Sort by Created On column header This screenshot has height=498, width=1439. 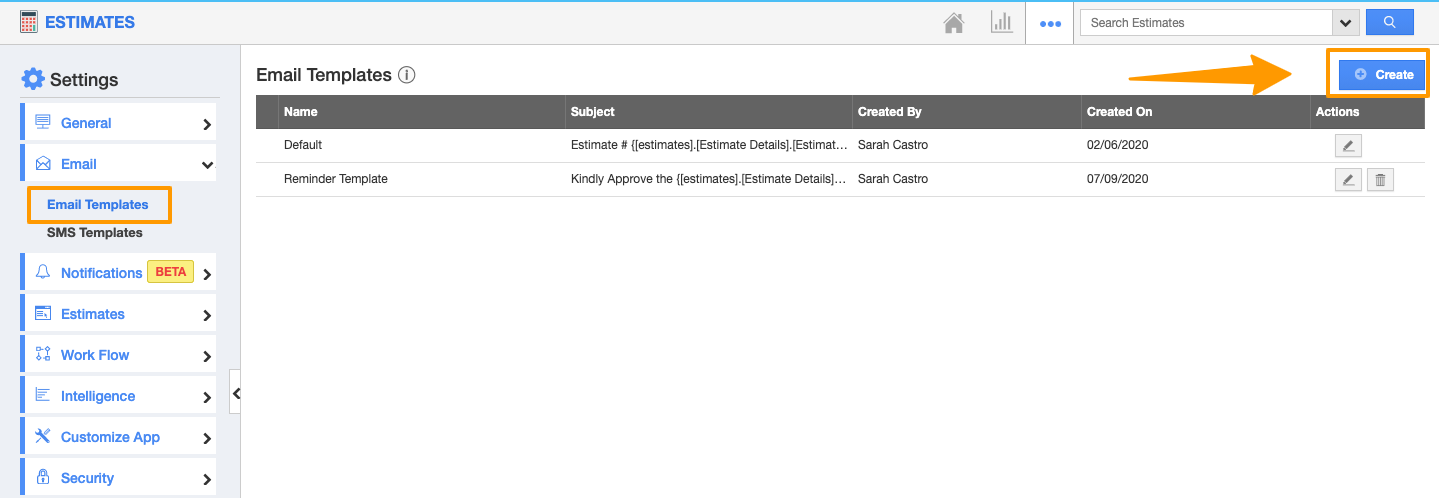point(1120,112)
